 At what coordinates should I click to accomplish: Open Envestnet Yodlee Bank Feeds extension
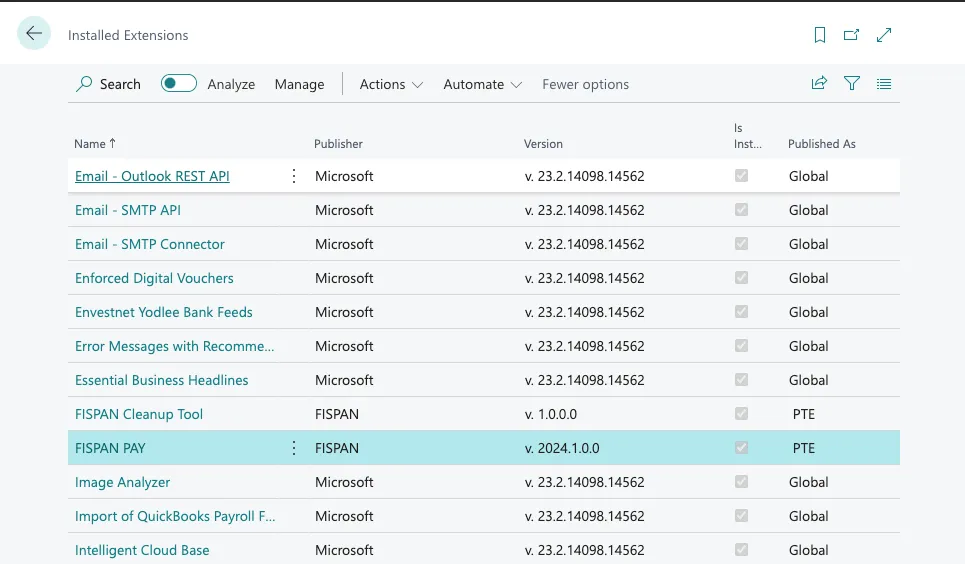(x=164, y=312)
